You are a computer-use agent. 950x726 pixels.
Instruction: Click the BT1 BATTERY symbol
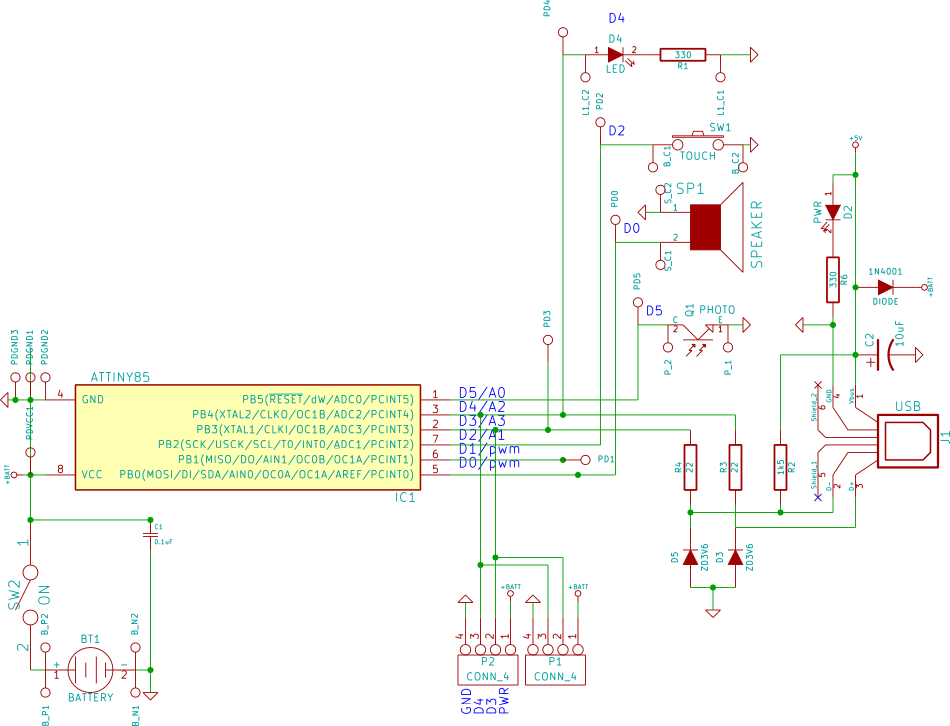click(90, 670)
